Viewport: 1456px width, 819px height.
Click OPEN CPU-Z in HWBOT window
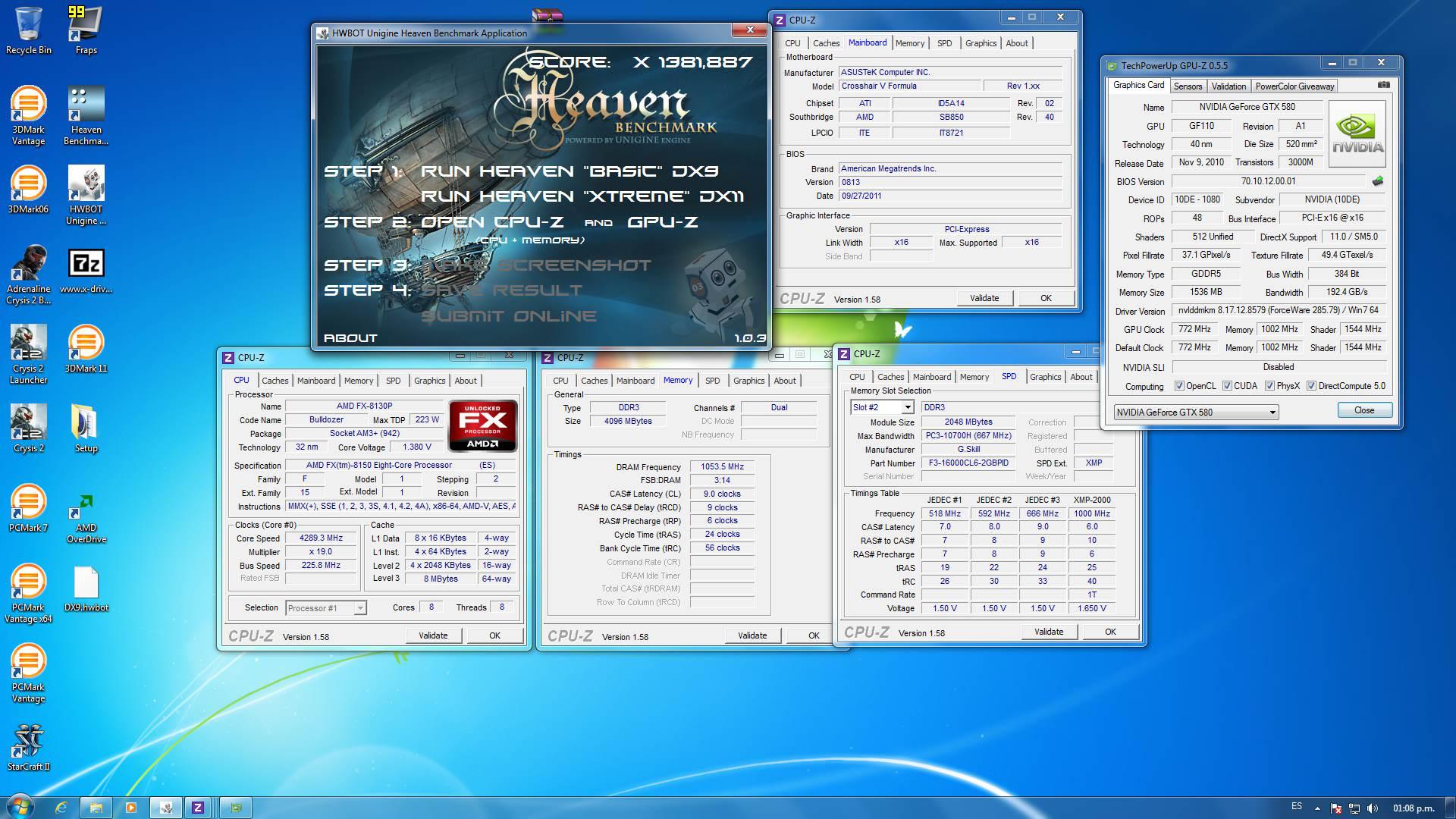click(x=493, y=222)
